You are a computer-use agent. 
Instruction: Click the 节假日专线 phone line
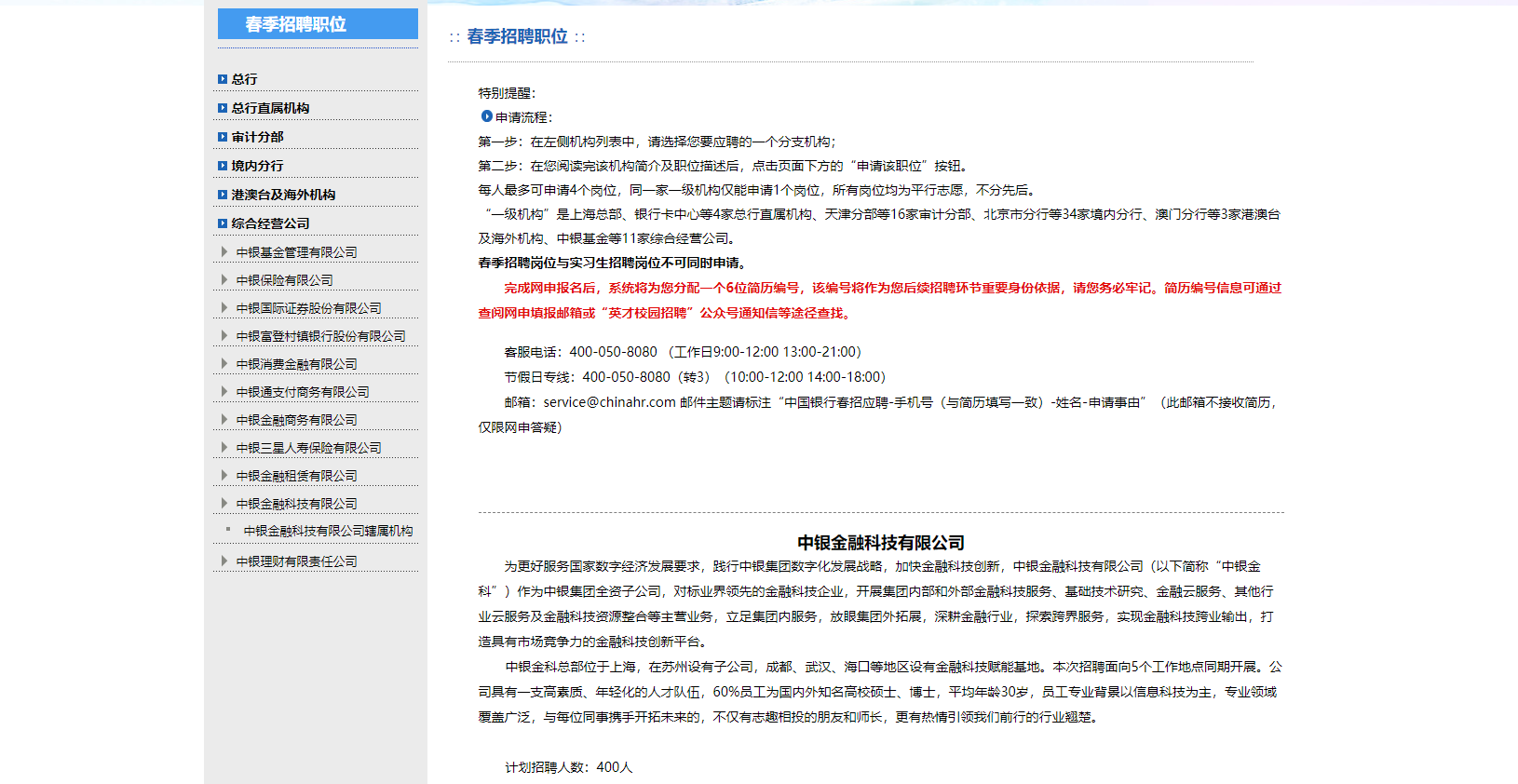pyautogui.click(x=695, y=377)
